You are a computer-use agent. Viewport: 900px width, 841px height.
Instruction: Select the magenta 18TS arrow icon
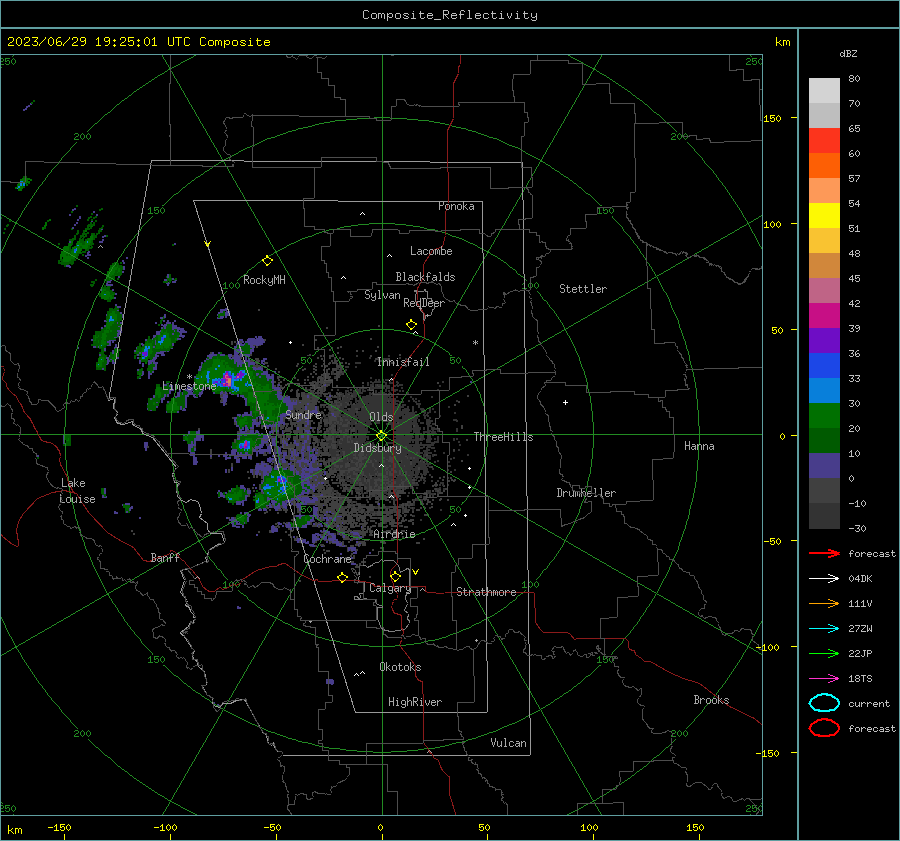824,678
